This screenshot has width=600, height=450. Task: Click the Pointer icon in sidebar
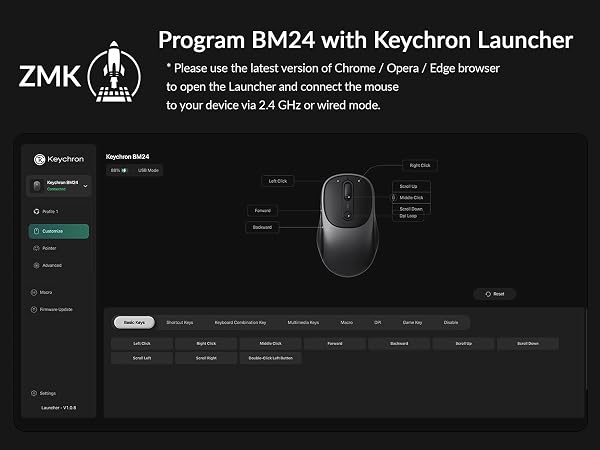pyautogui.click(x=36, y=248)
